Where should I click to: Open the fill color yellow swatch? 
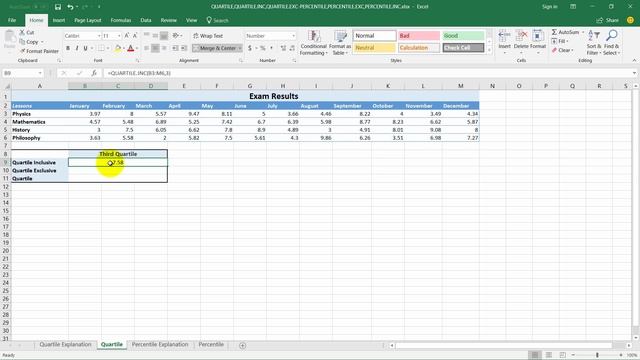click(x=118, y=48)
